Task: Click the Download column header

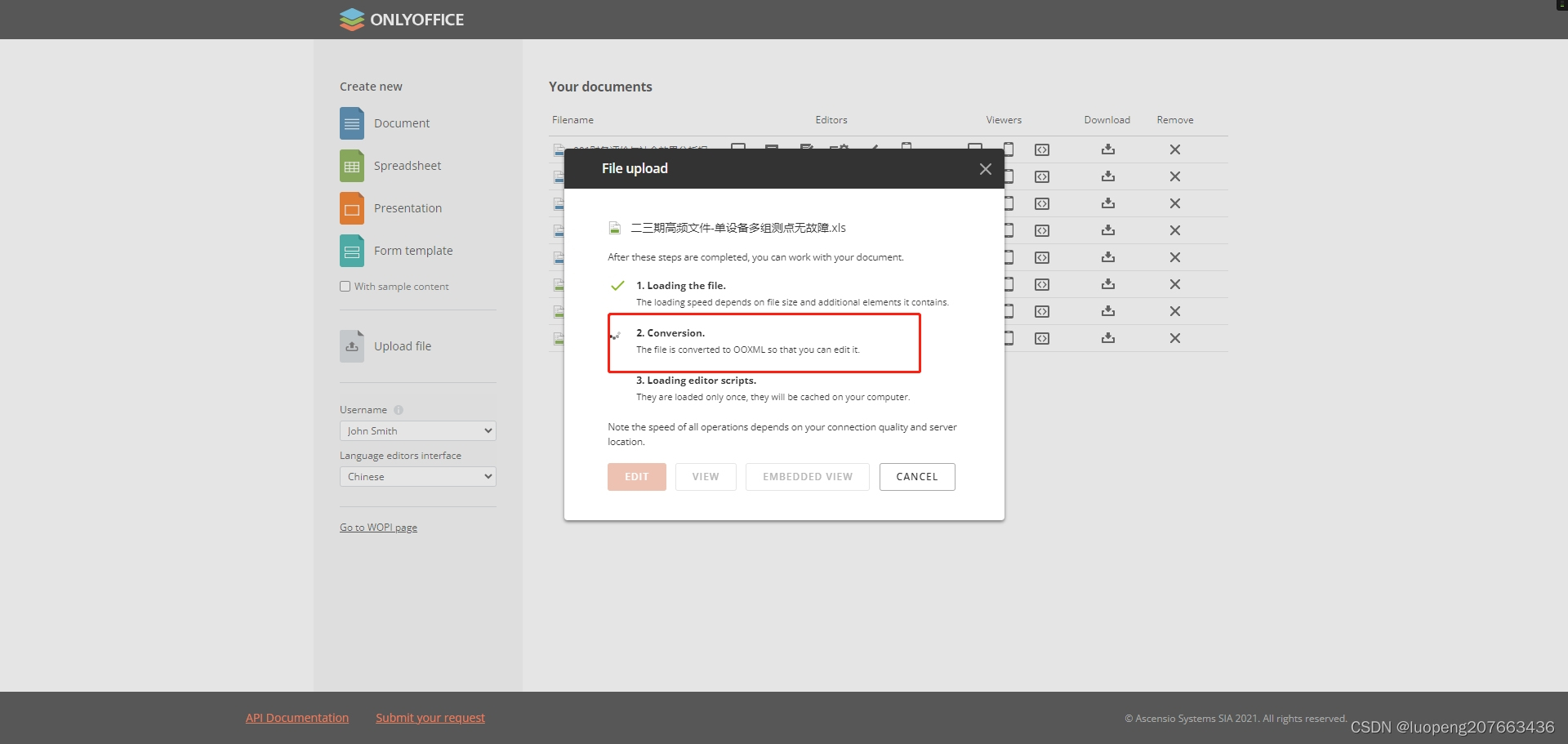Action: (x=1107, y=120)
